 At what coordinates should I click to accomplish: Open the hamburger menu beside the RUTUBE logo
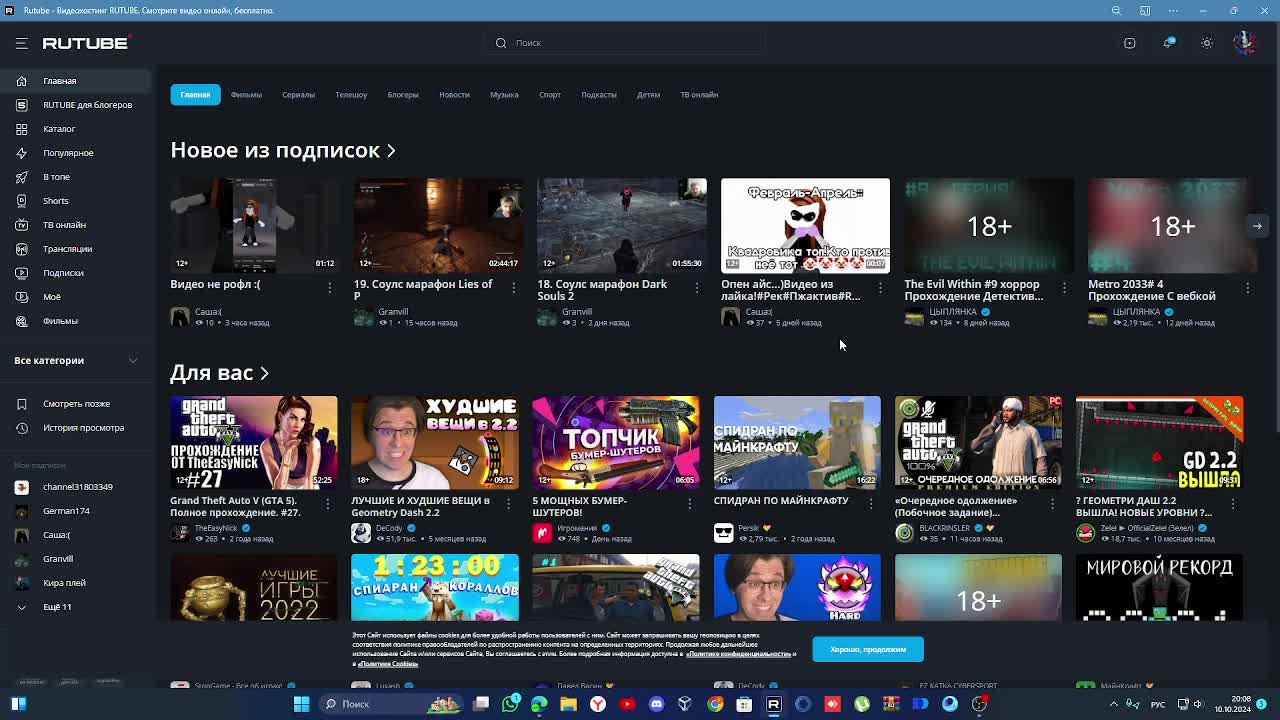pos(21,43)
